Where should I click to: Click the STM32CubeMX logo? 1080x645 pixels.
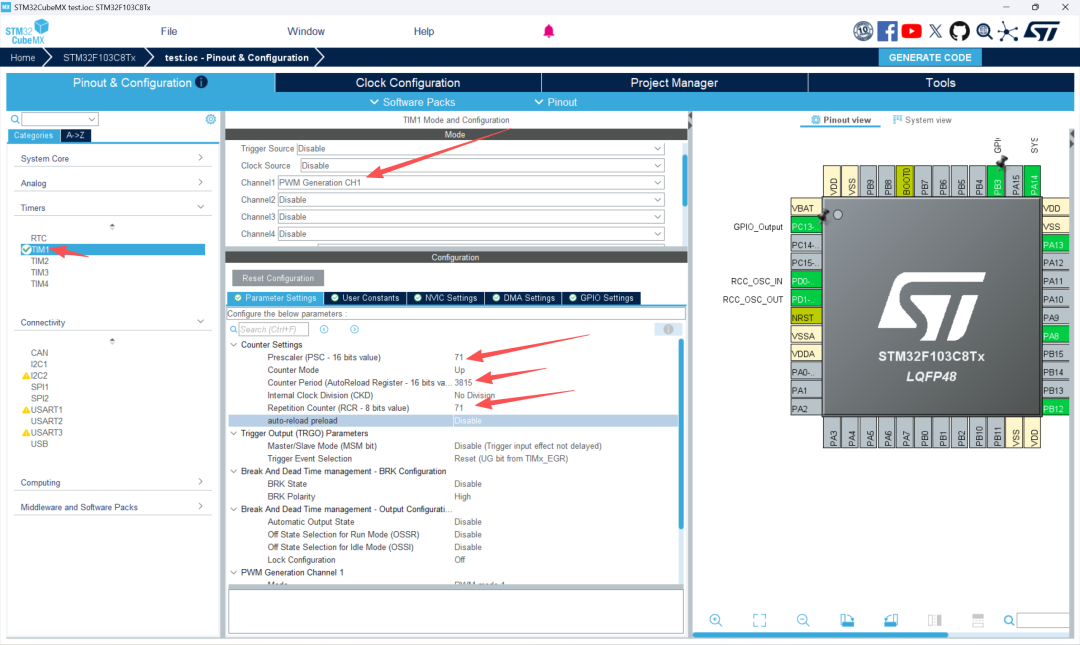(28, 32)
